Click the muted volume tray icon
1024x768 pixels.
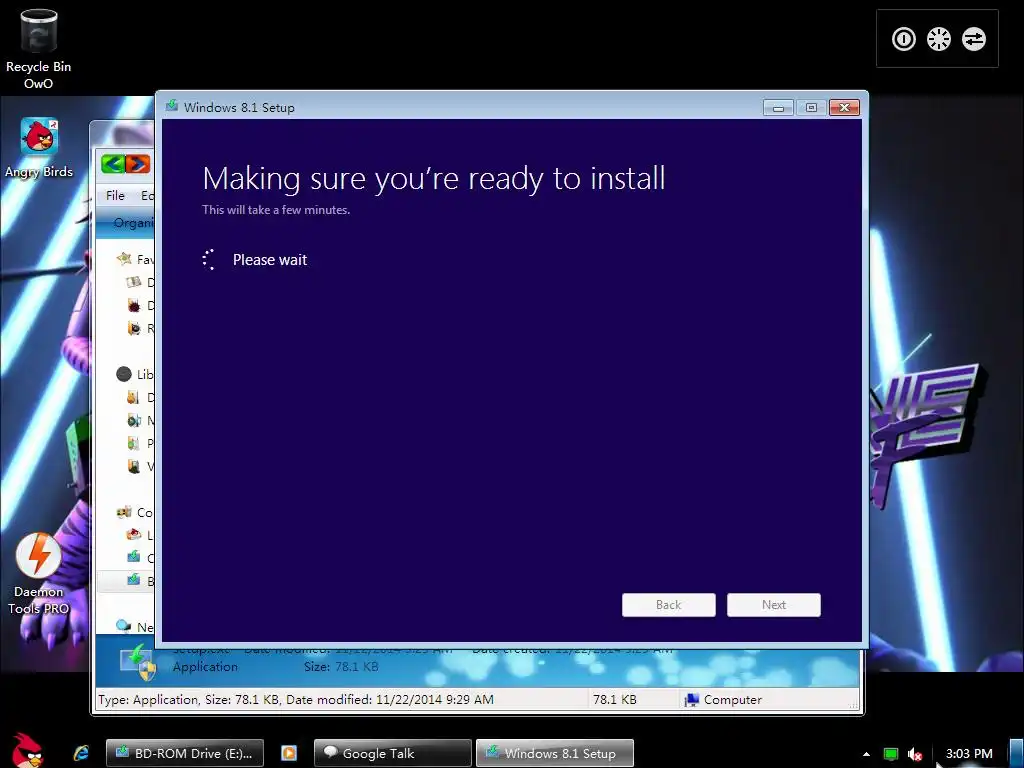coord(915,754)
